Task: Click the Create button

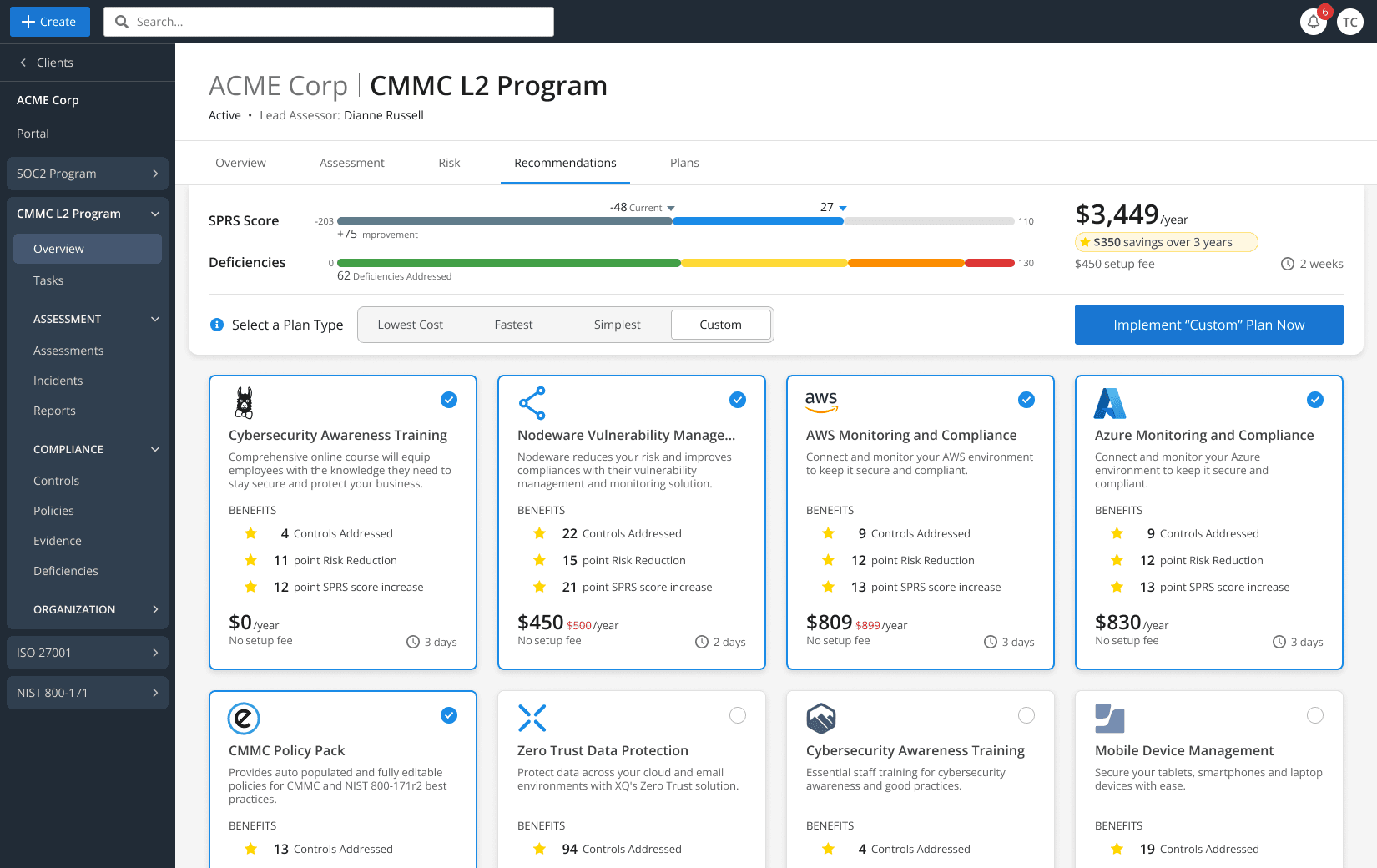Action: pyautogui.click(x=50, y=22)
